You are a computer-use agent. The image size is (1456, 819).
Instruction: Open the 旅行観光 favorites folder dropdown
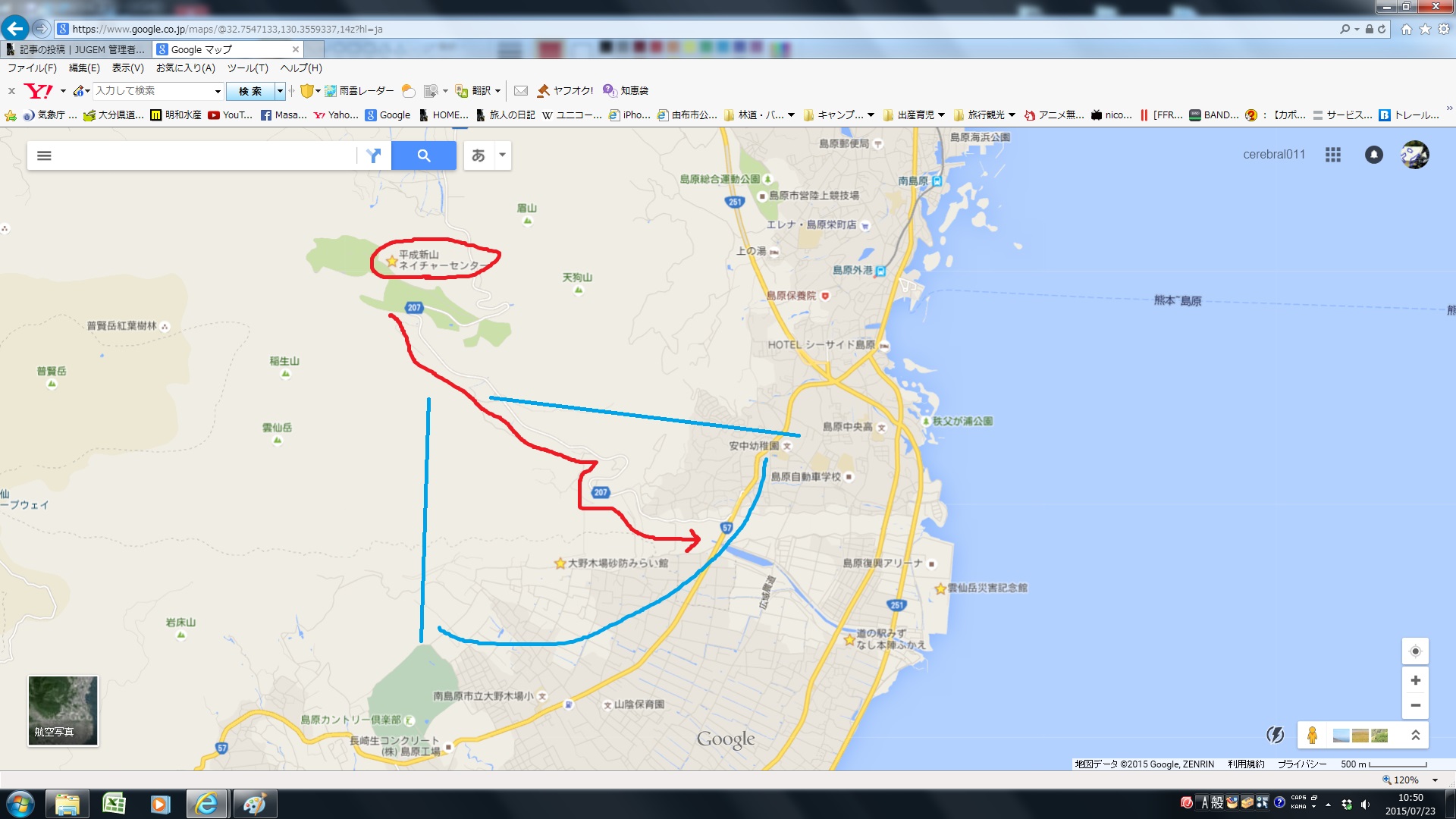(1012, 115)
